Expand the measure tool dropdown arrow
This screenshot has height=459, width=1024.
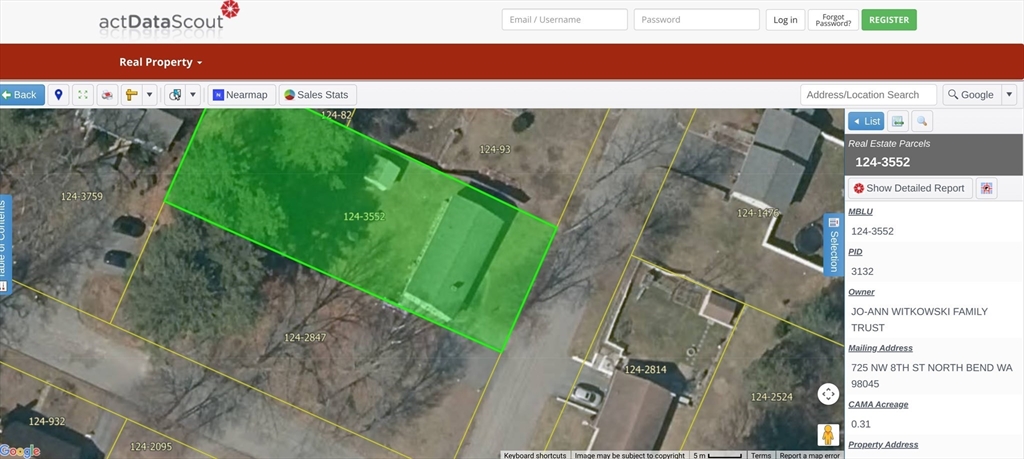pyautogui.click(x=149, y=95)
